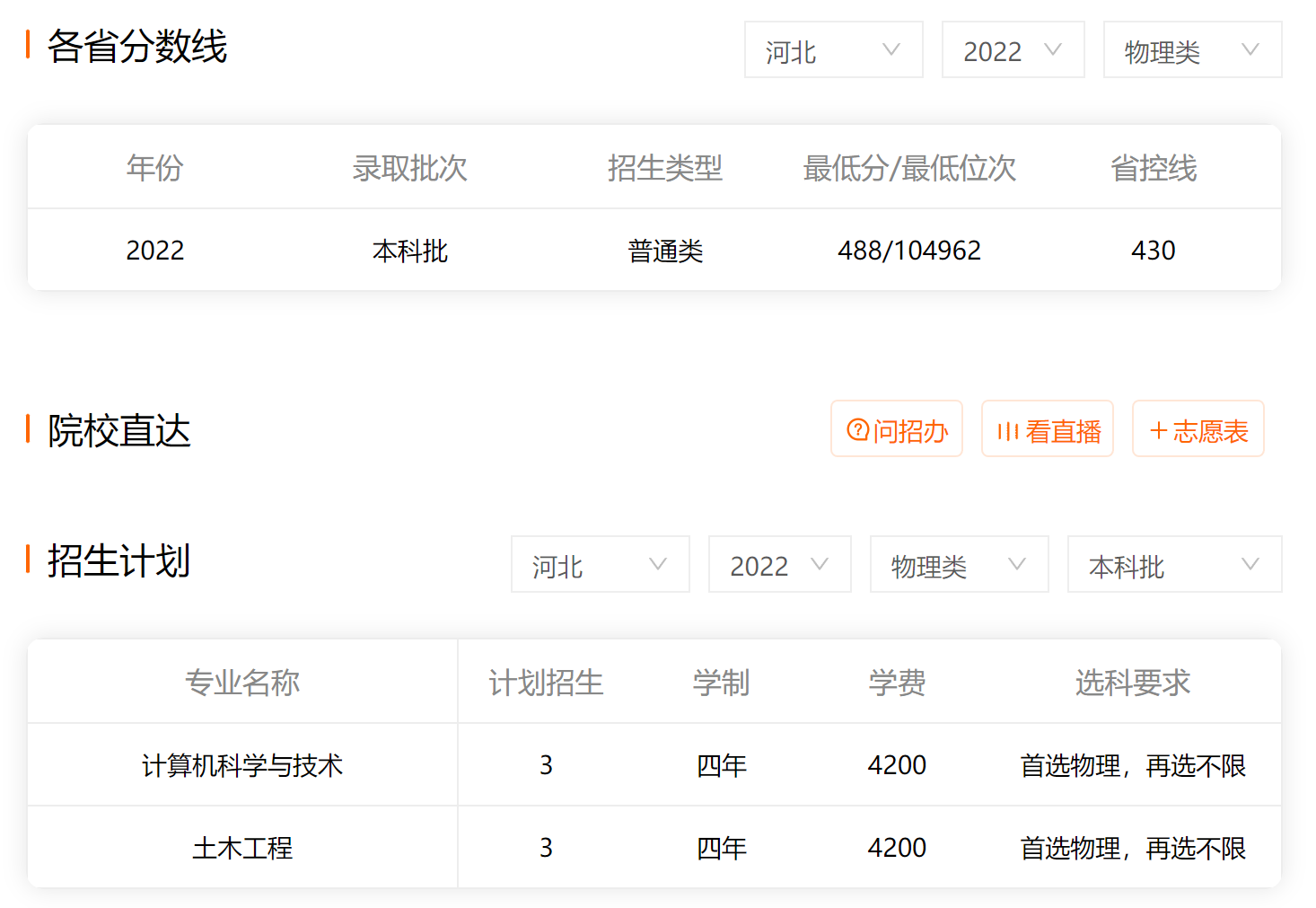Expand the 本科批 batch dropdown
This screenshot has height=908, width=1316.
[1174, 565]
